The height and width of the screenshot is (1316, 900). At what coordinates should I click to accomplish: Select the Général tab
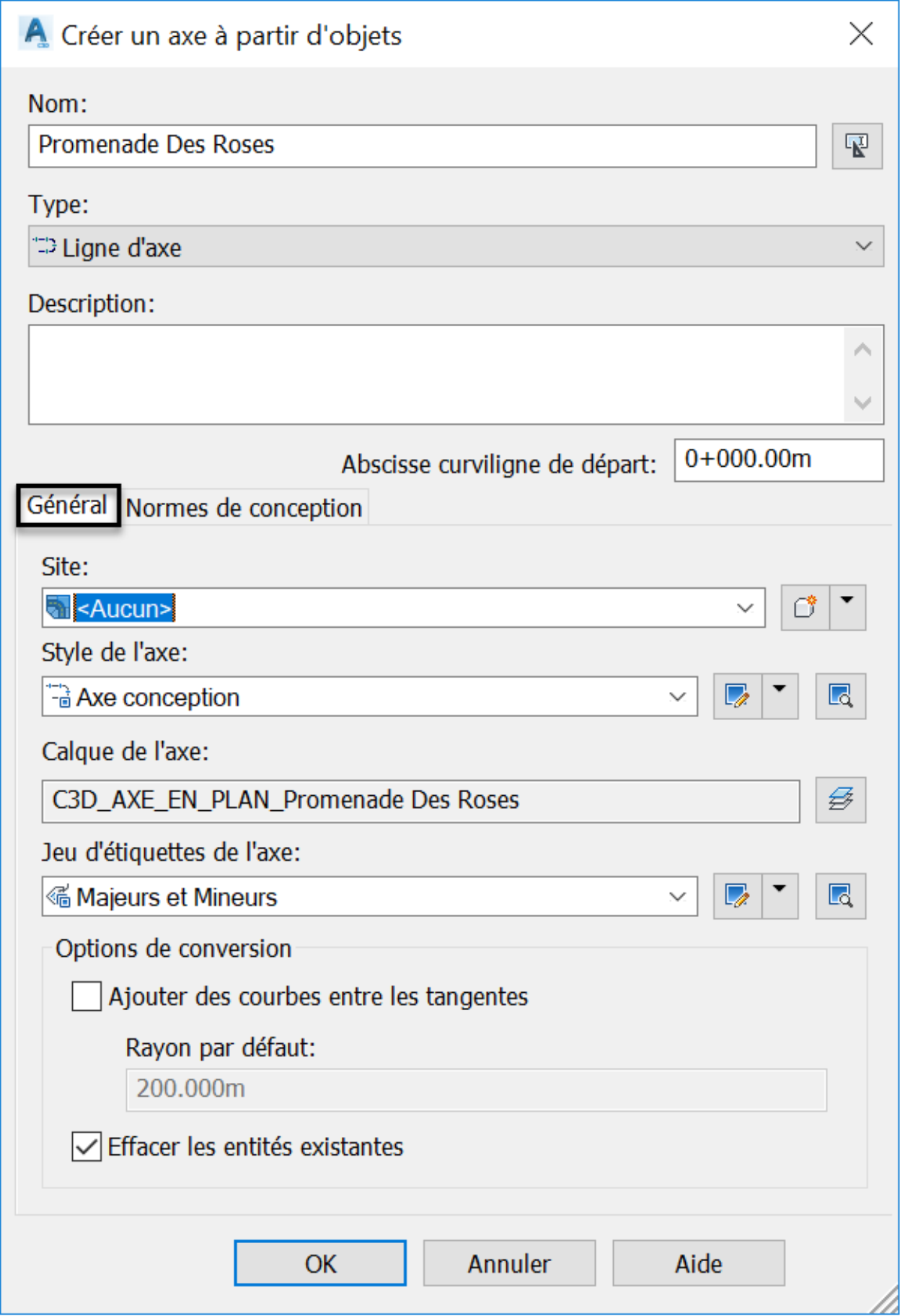pyautogui.click(x=68, y=505)
